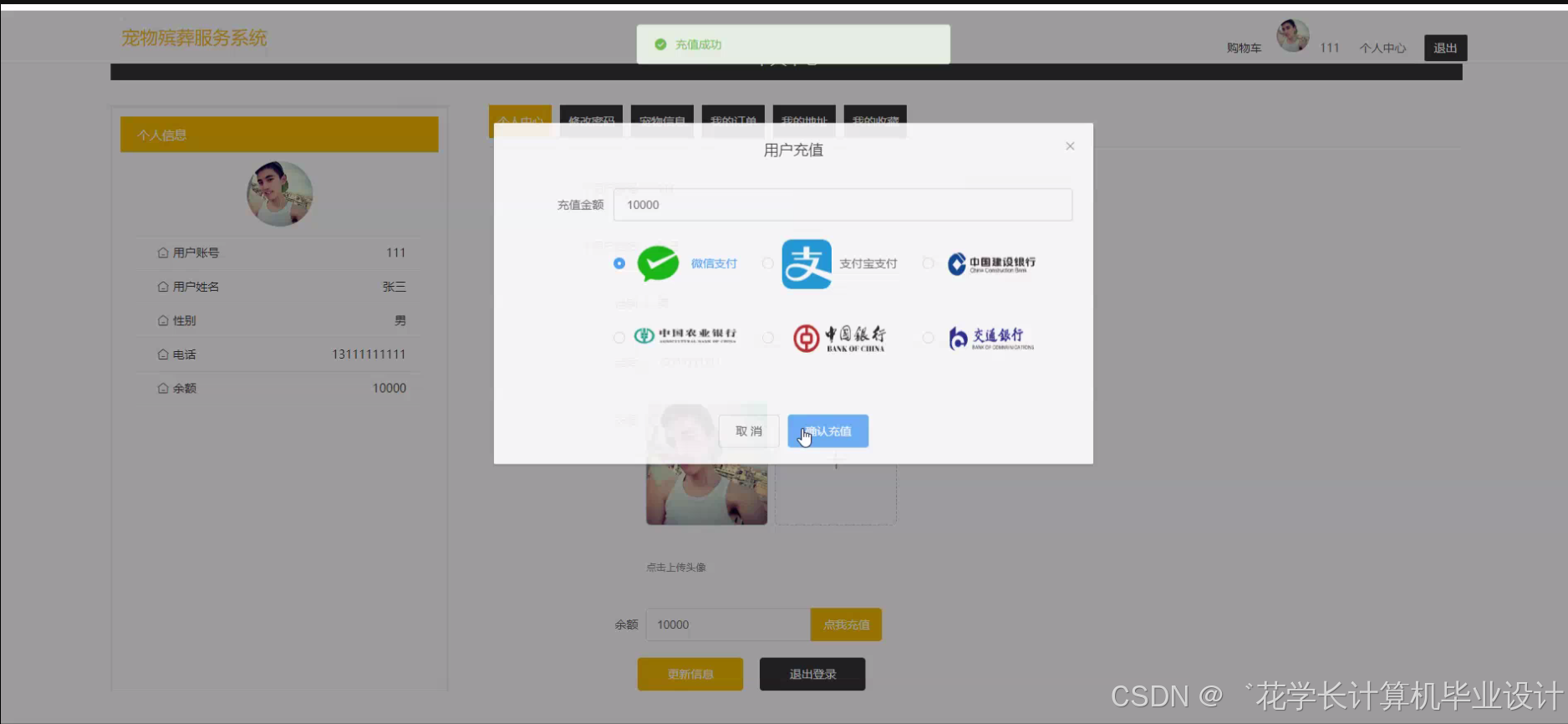Click the sidebar profile avatar photo
Viewport: 1568px width, 724px height.
click(280, 194)
